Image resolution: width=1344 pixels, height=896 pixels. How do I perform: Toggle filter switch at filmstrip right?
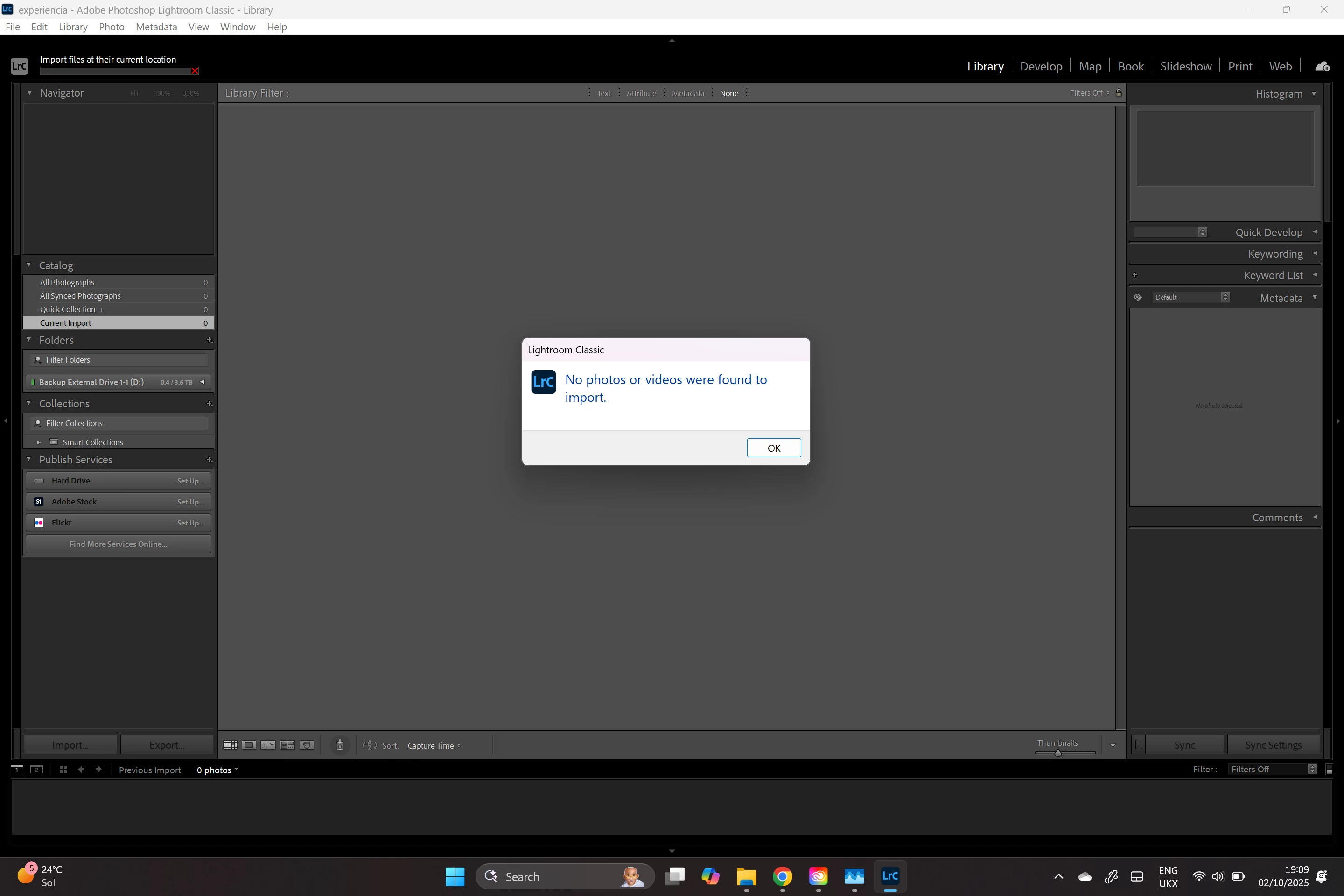1329,770
